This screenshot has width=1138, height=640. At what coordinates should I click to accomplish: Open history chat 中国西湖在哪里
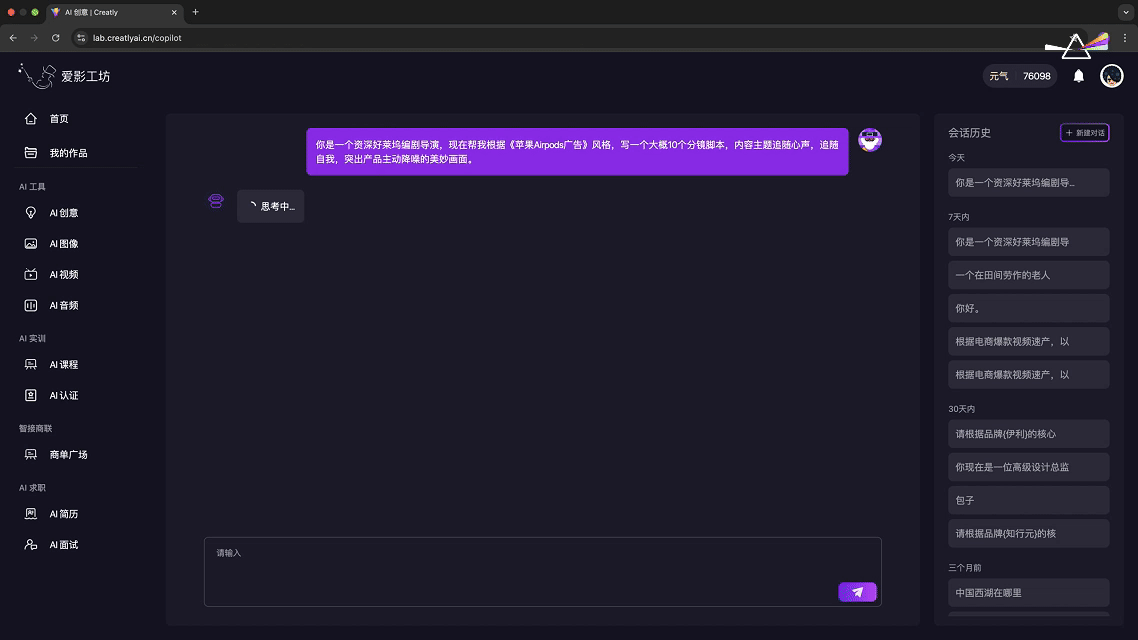click(x=1028, y=593)
